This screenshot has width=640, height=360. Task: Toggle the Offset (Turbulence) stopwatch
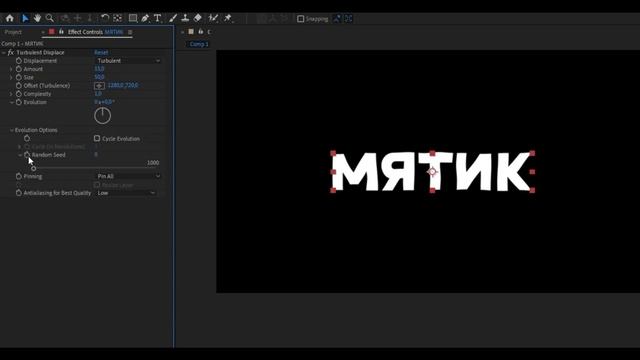(19, 86)
